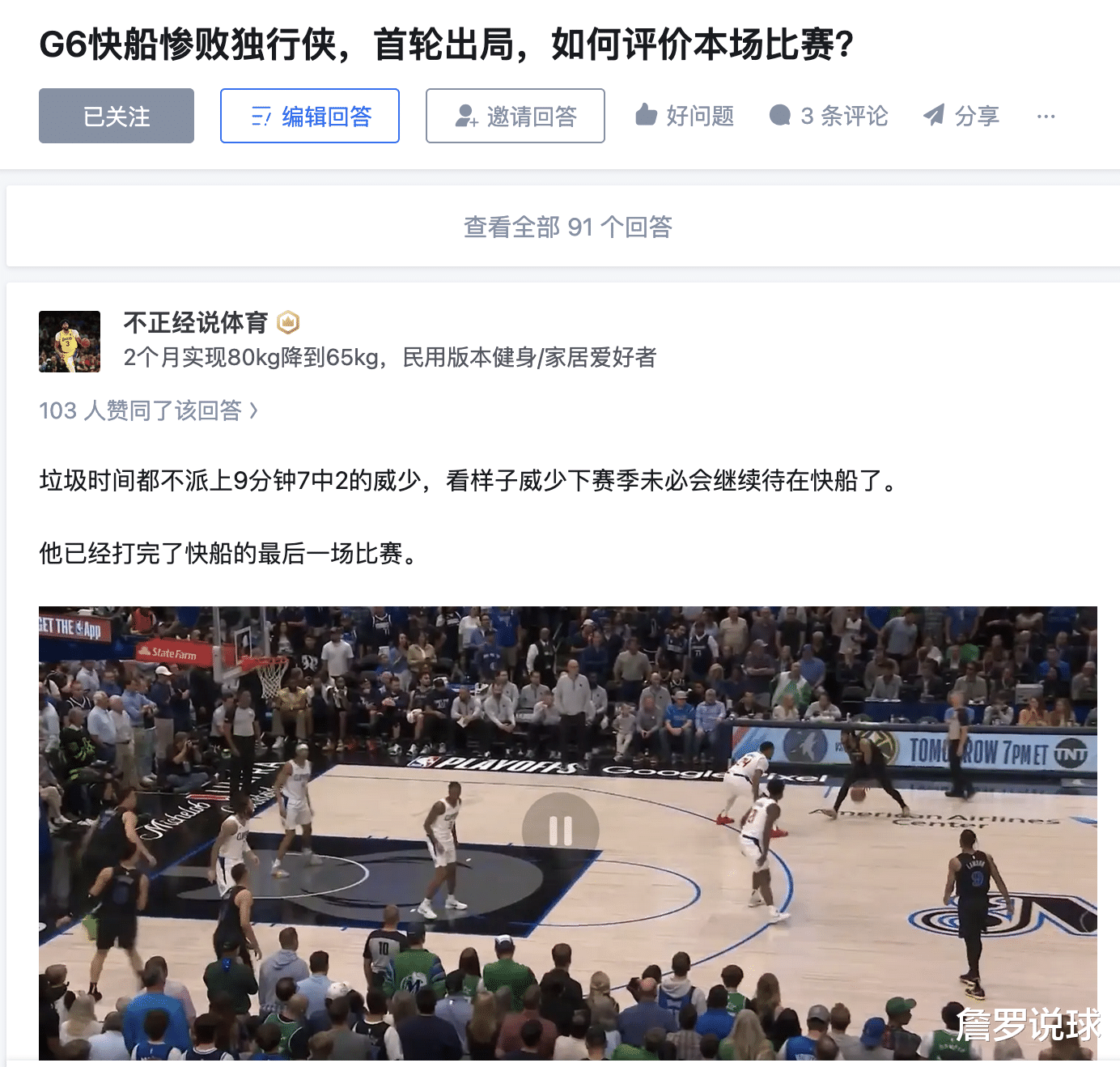Open 不正经说体育 author profile
The width and height of the screenshot is (1120, 1067).
[196, 322]
